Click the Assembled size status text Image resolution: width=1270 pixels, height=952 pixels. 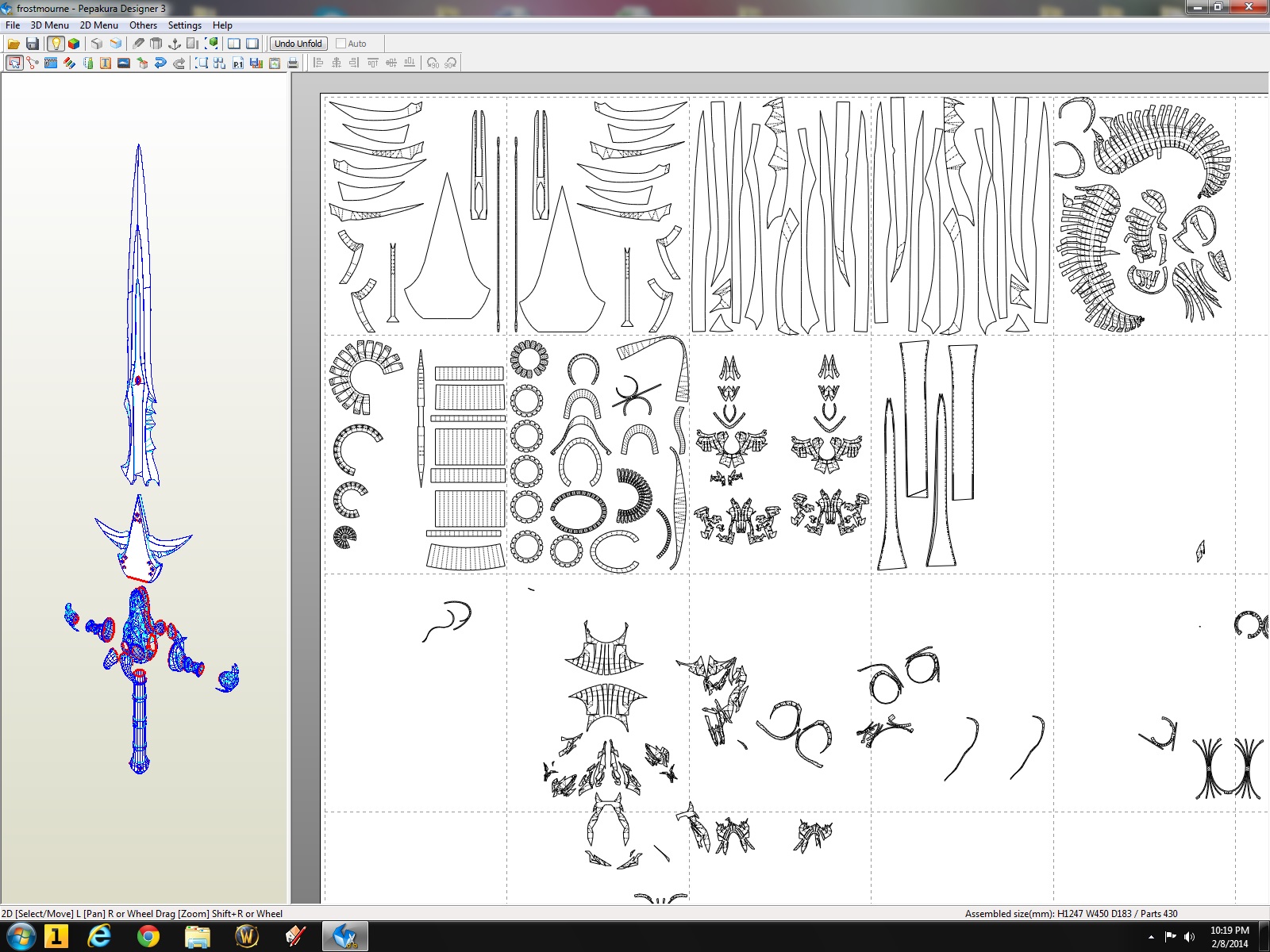click(1072, 914)
